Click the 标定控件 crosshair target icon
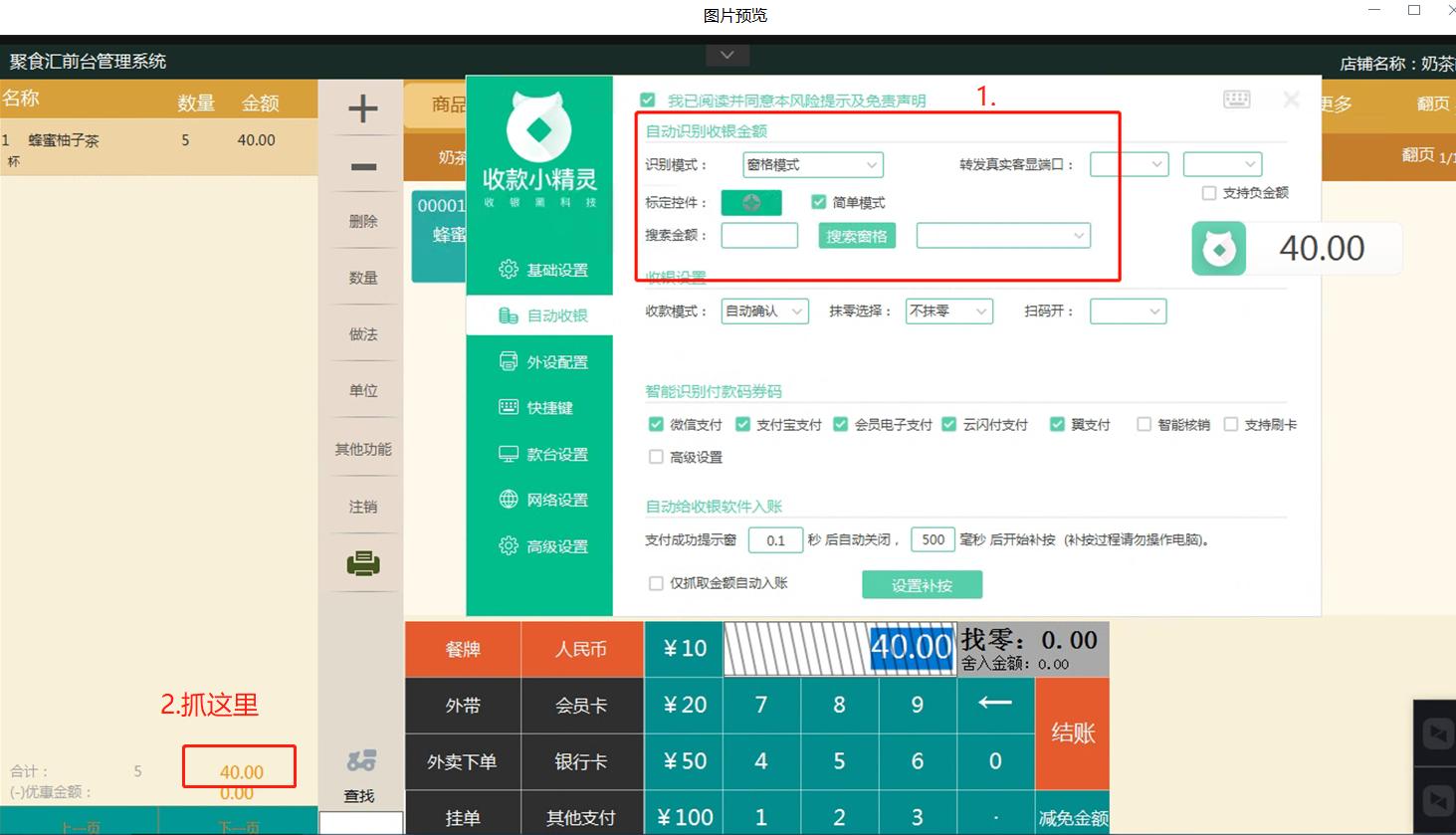The width and height of the screenshot is (1456, 835). tap(751, 202)
